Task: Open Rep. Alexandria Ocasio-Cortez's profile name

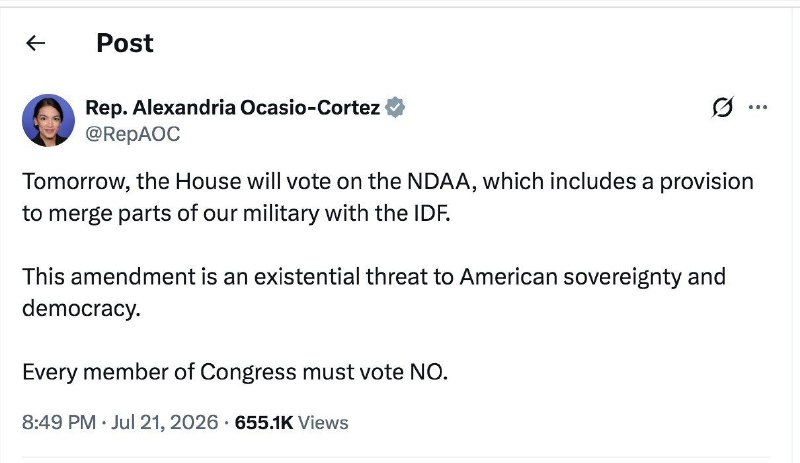Action: pyautogui.click(x=232, y=108)
